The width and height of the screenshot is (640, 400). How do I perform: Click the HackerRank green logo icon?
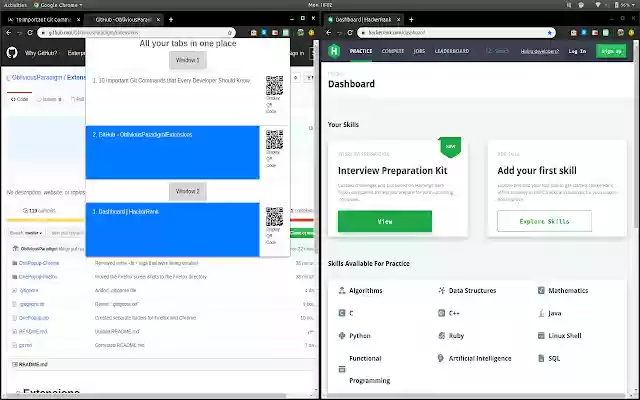(x=334, y=51)
